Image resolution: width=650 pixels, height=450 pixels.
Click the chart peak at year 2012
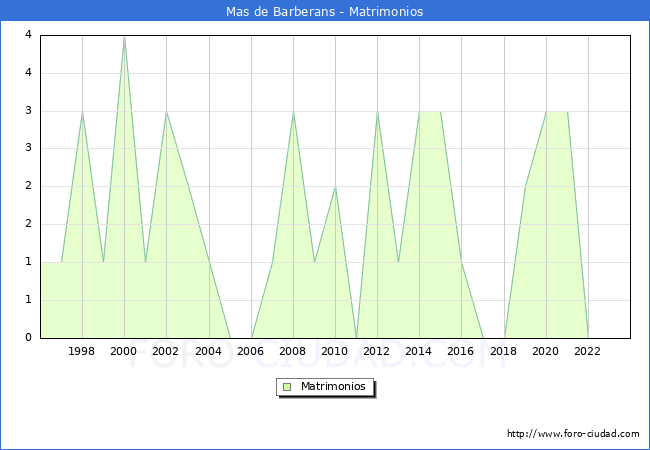coord(378,112)
